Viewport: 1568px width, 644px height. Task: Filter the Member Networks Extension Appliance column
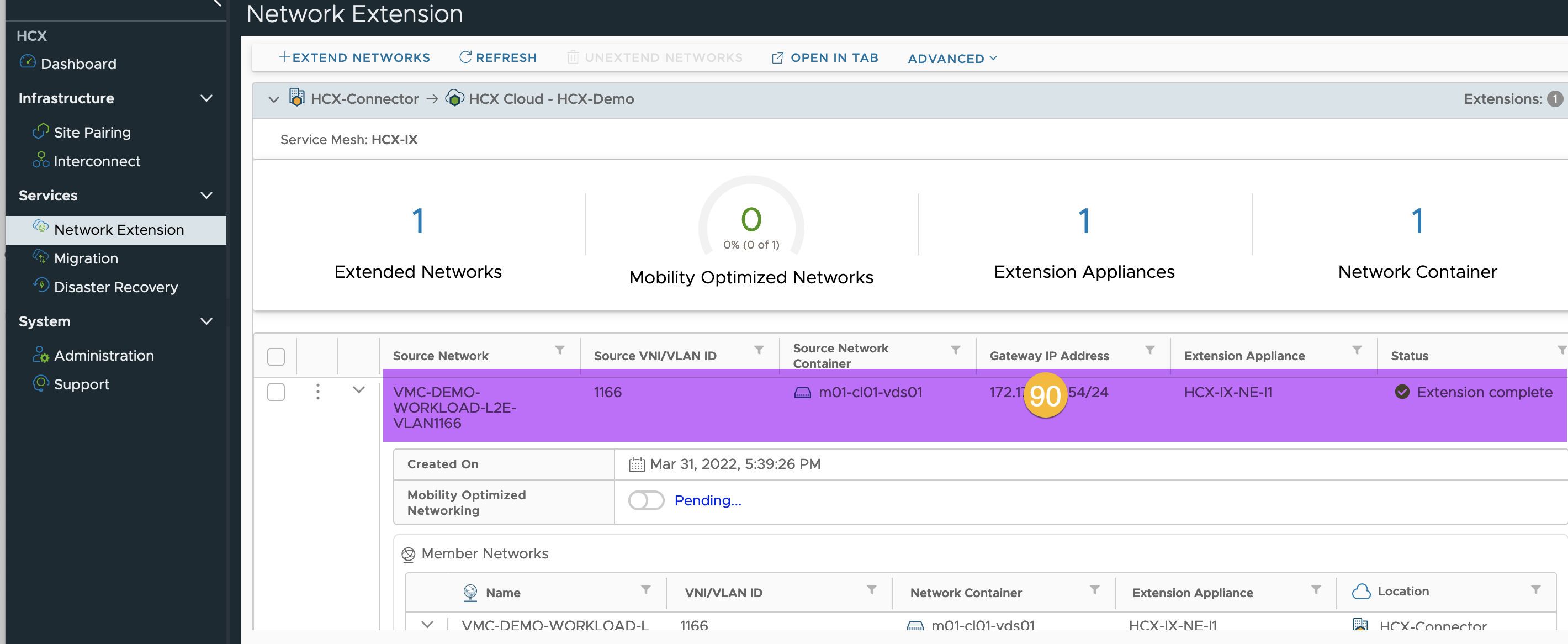coord(1316,590)
